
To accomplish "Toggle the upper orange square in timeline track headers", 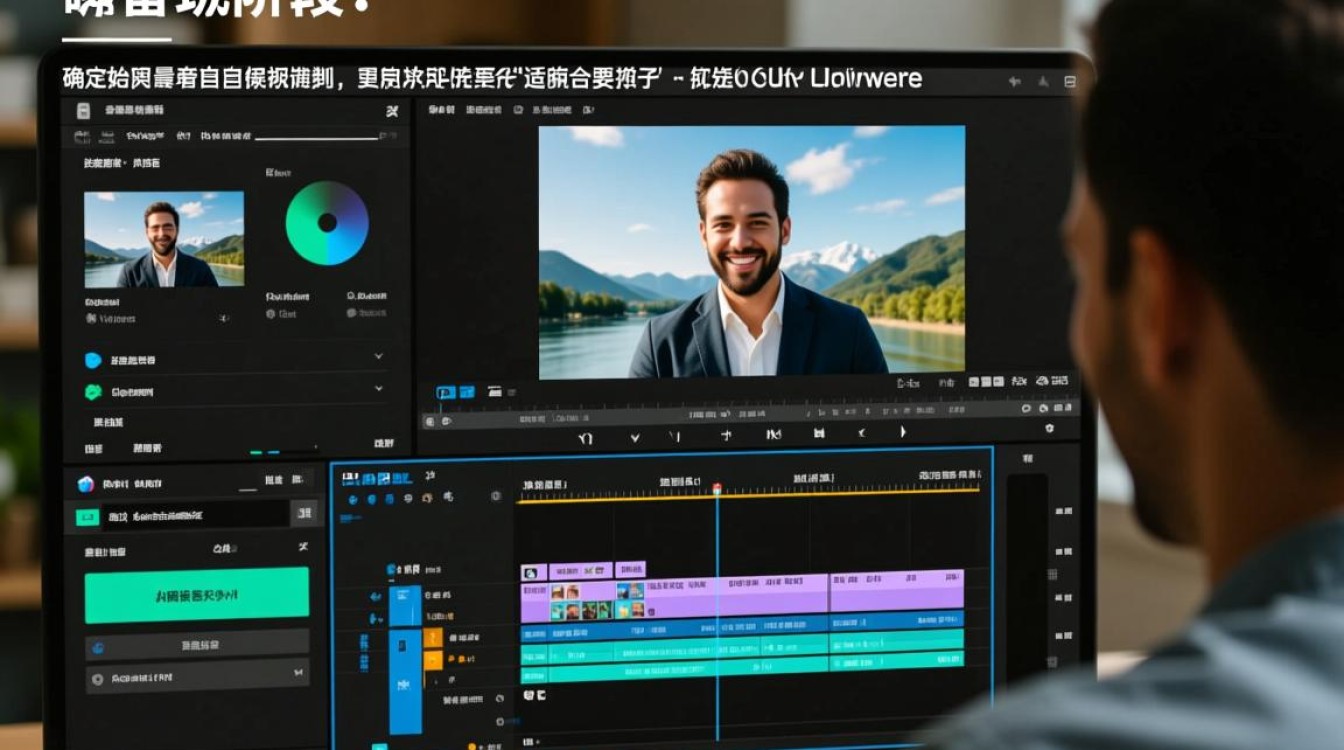I will (433, 637).
